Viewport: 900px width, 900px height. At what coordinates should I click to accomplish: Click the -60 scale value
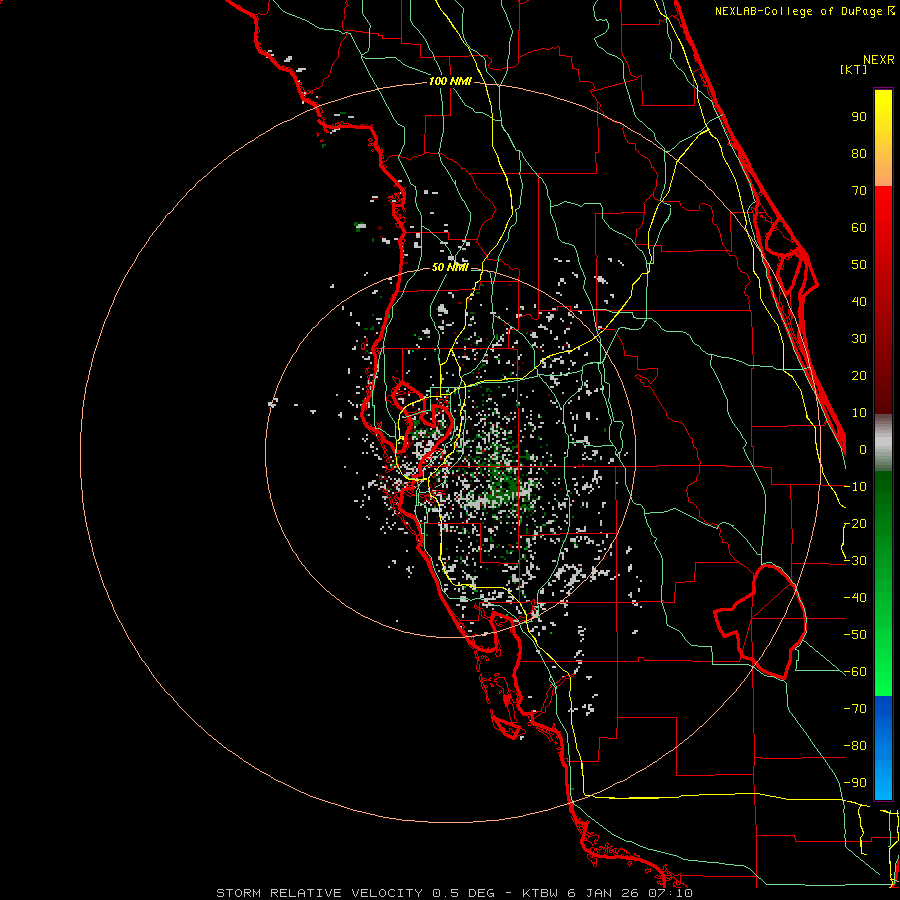coord(855,672)
